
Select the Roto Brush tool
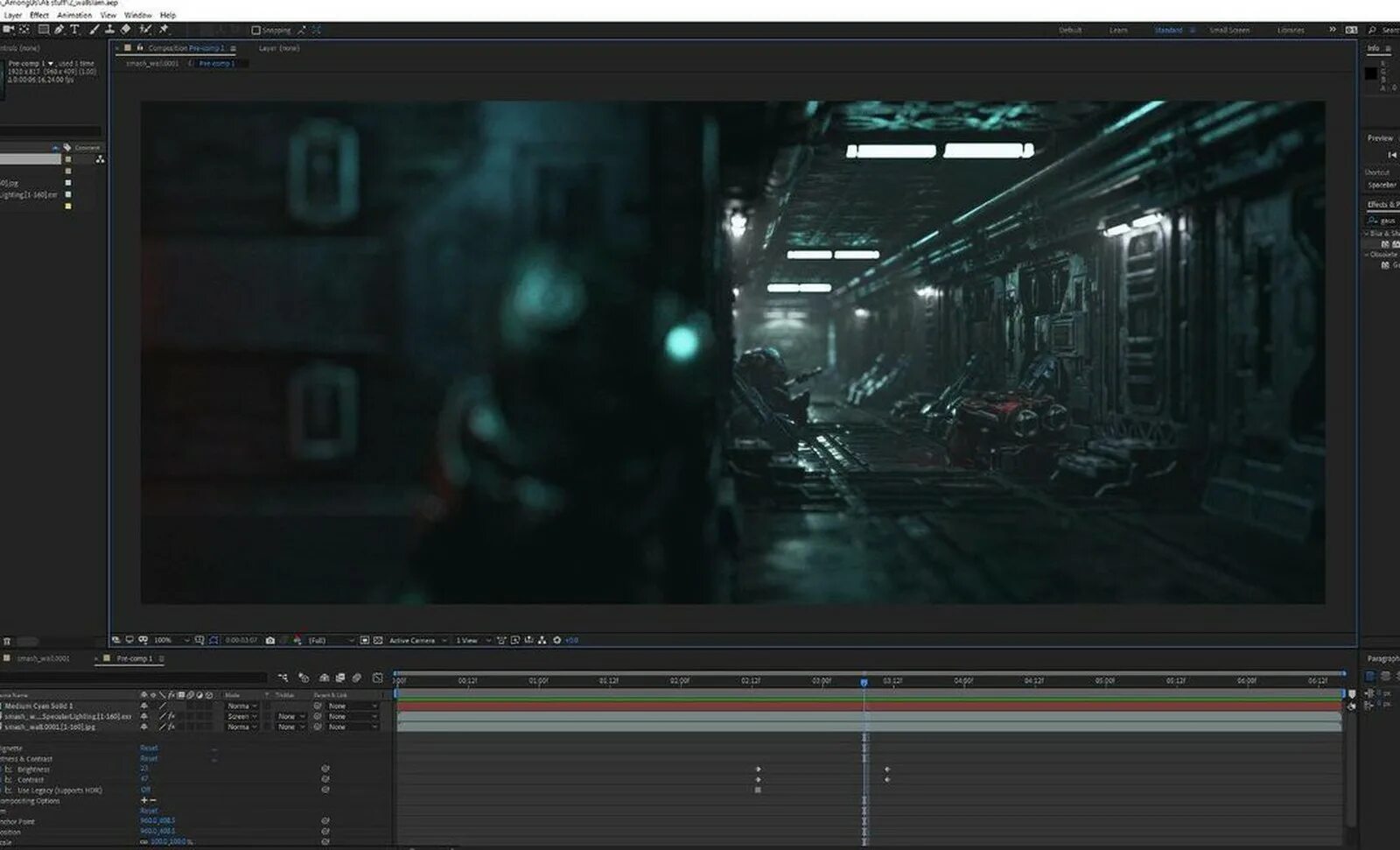(x=145, y=30)
